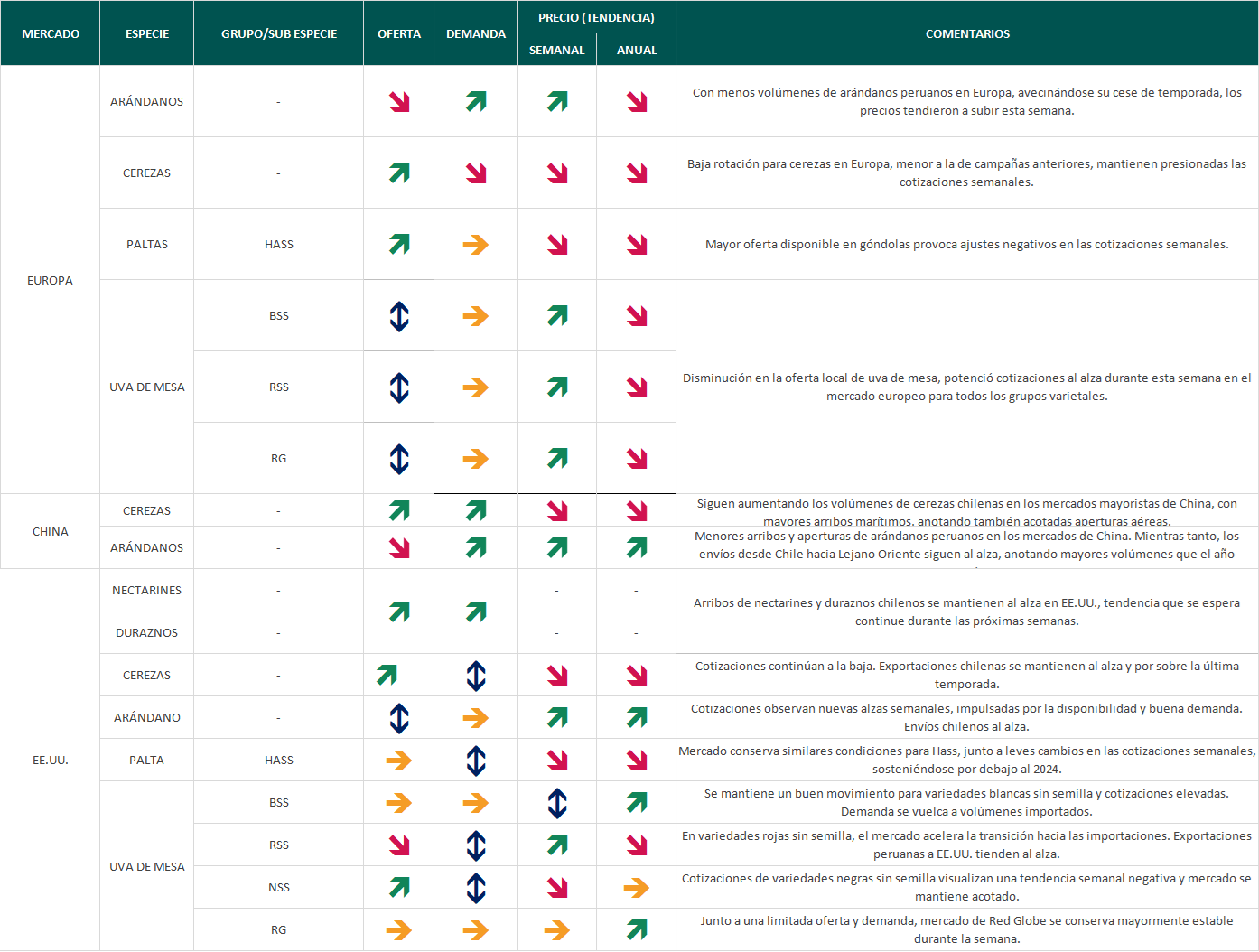Click the EUROPA market cell
Viewport: 1259px width, 952px height.
(x=51, y=280)
